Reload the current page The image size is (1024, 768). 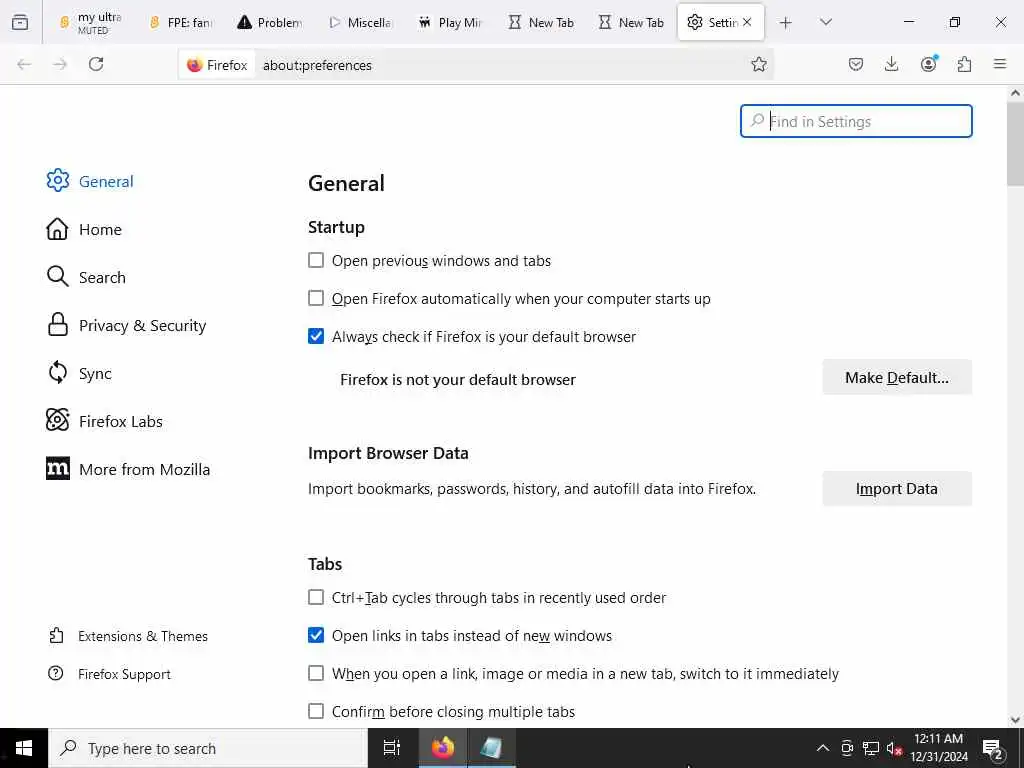tap(96, 65)
